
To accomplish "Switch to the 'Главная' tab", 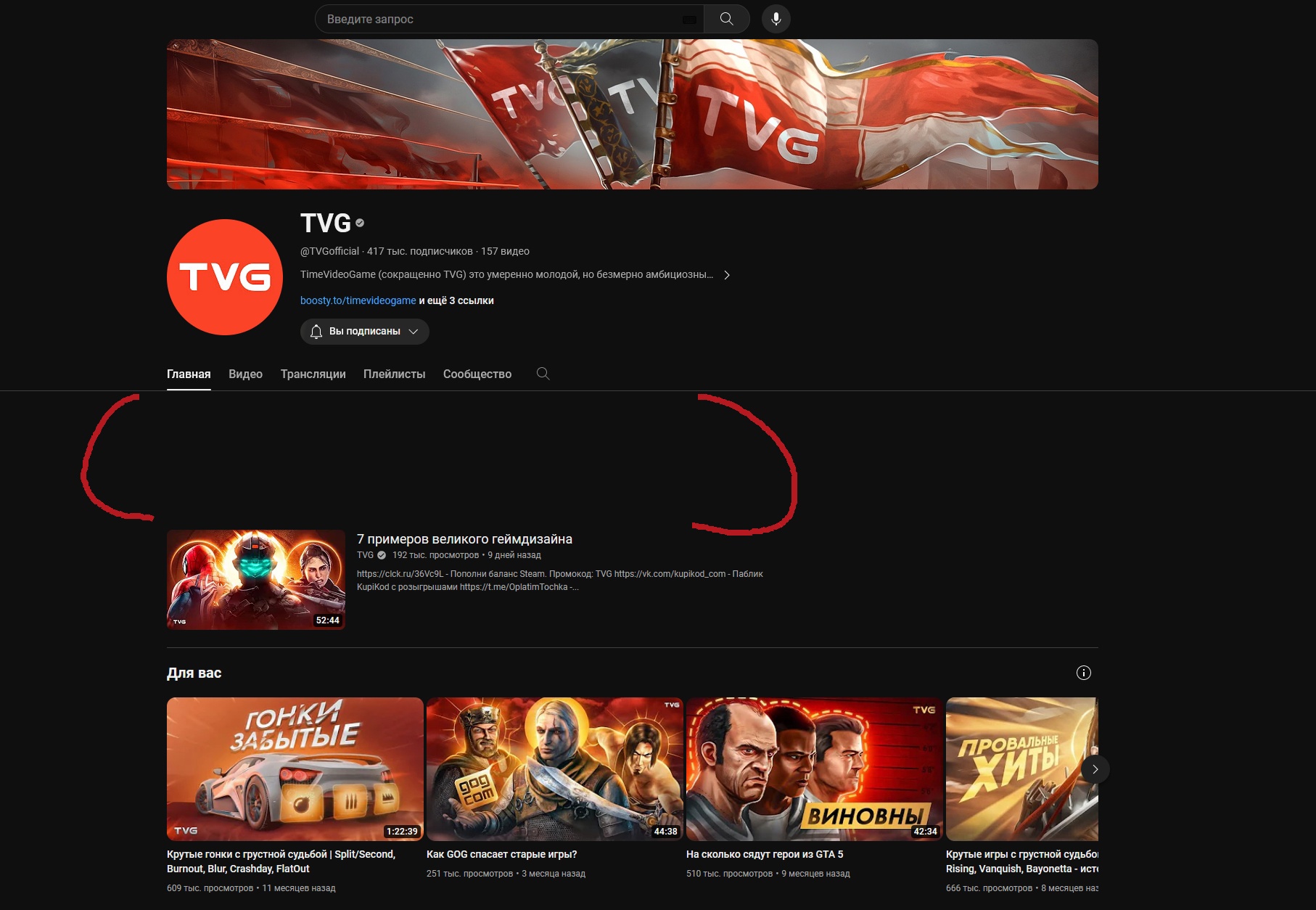I will click(x=189, y=374).
